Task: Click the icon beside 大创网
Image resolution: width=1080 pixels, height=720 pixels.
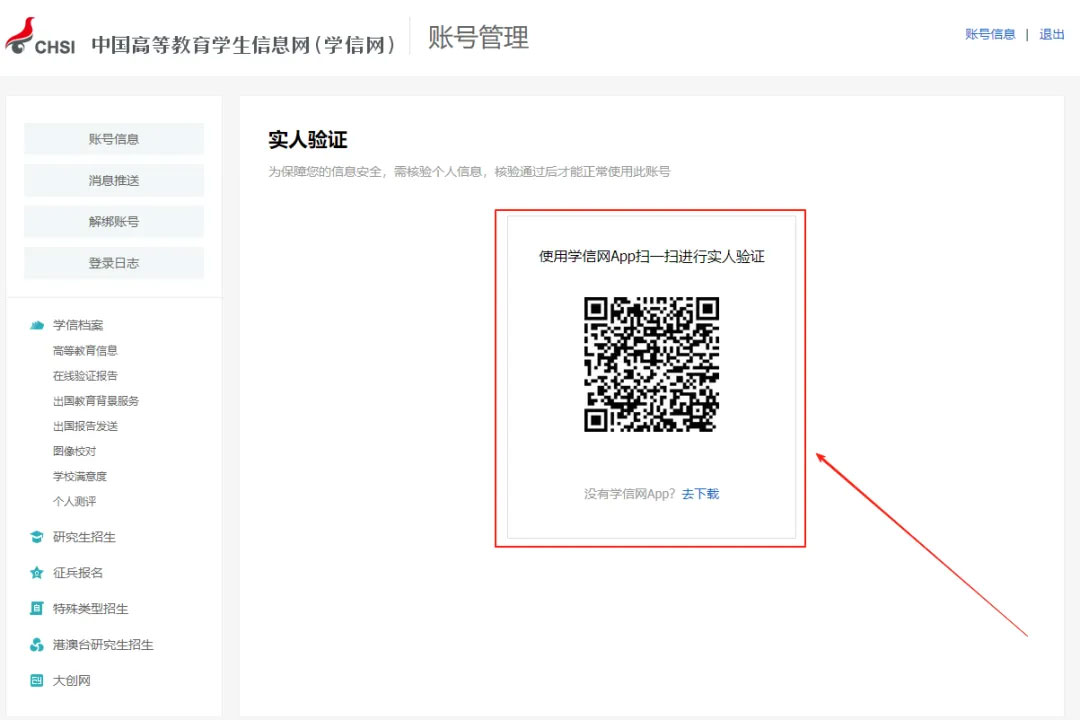Action: (37, 681)
